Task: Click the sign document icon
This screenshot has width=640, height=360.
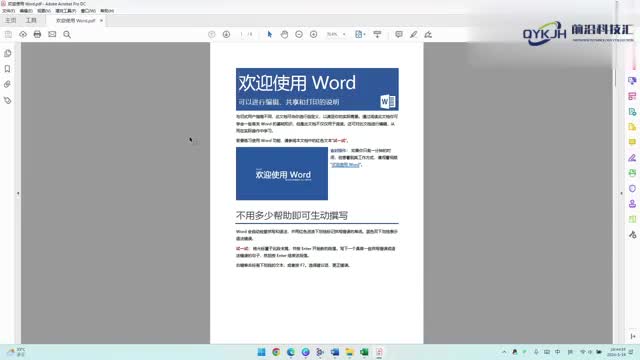Action: point(428,34)
